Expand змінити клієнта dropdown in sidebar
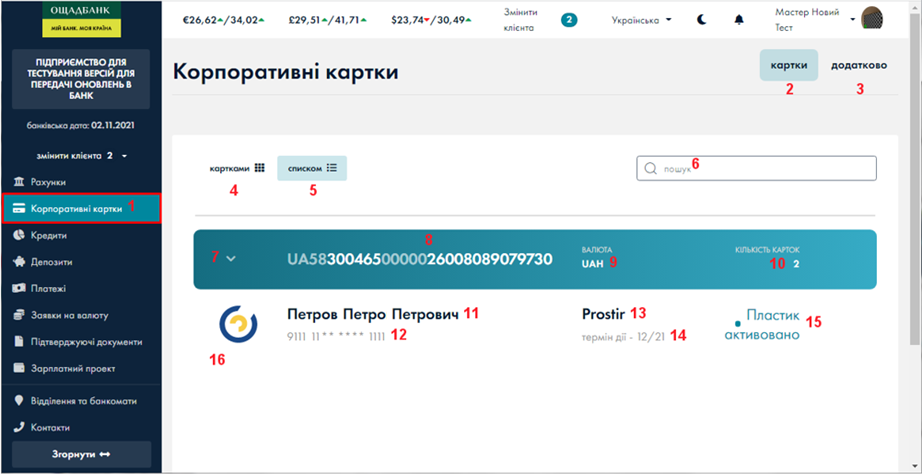This screenshot has height=475, width=922. [x=83, y=155]
